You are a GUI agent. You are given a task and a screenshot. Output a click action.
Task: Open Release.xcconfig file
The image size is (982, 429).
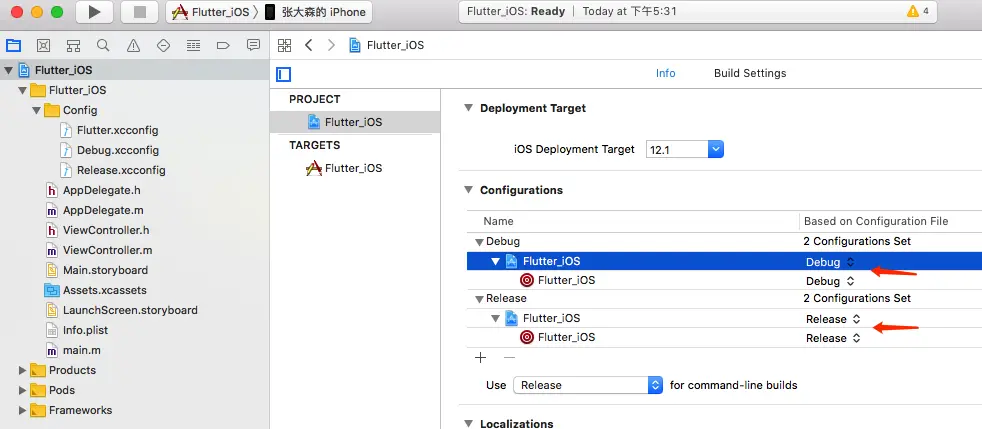pos(121,170)
